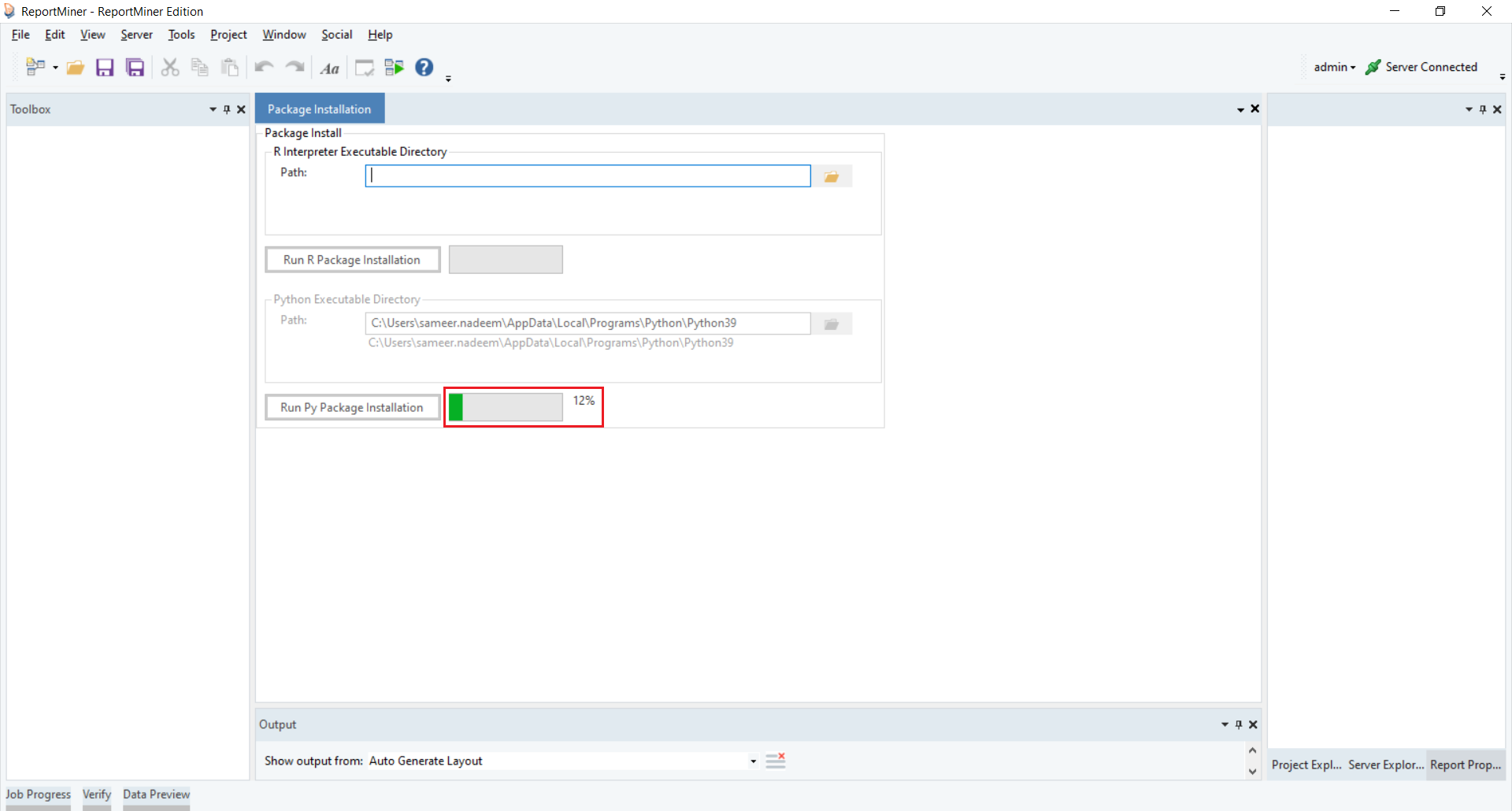Open the Project menu
Viewport: 1512px width, 811px height.
click(x=228, y=35)
